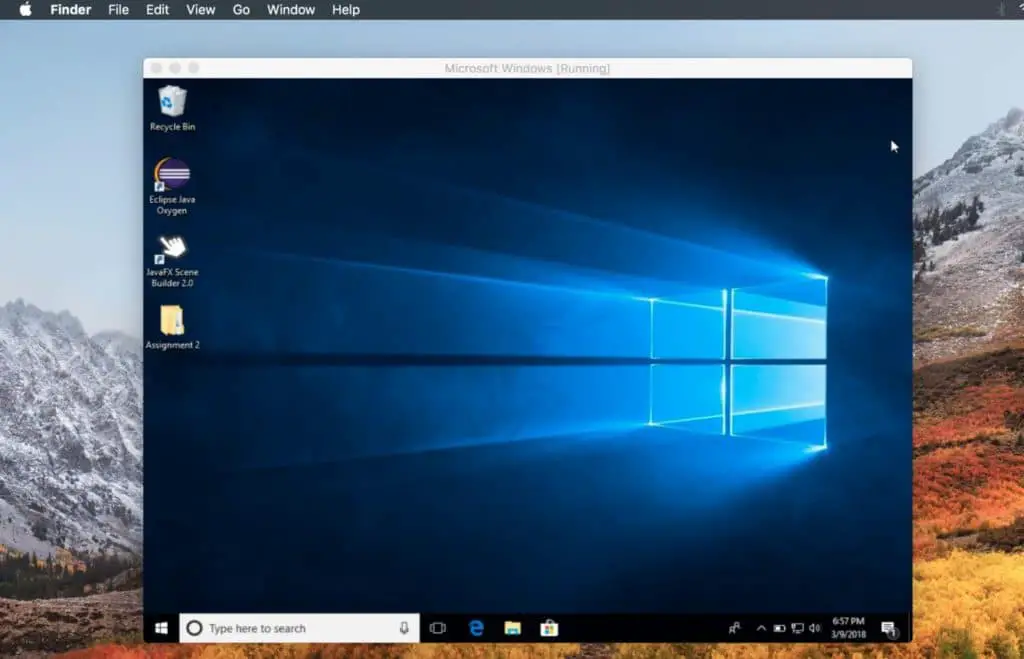1024x659 pixels.
Task: Open the volume control in the system tray
Action: [x=814, y=628]
